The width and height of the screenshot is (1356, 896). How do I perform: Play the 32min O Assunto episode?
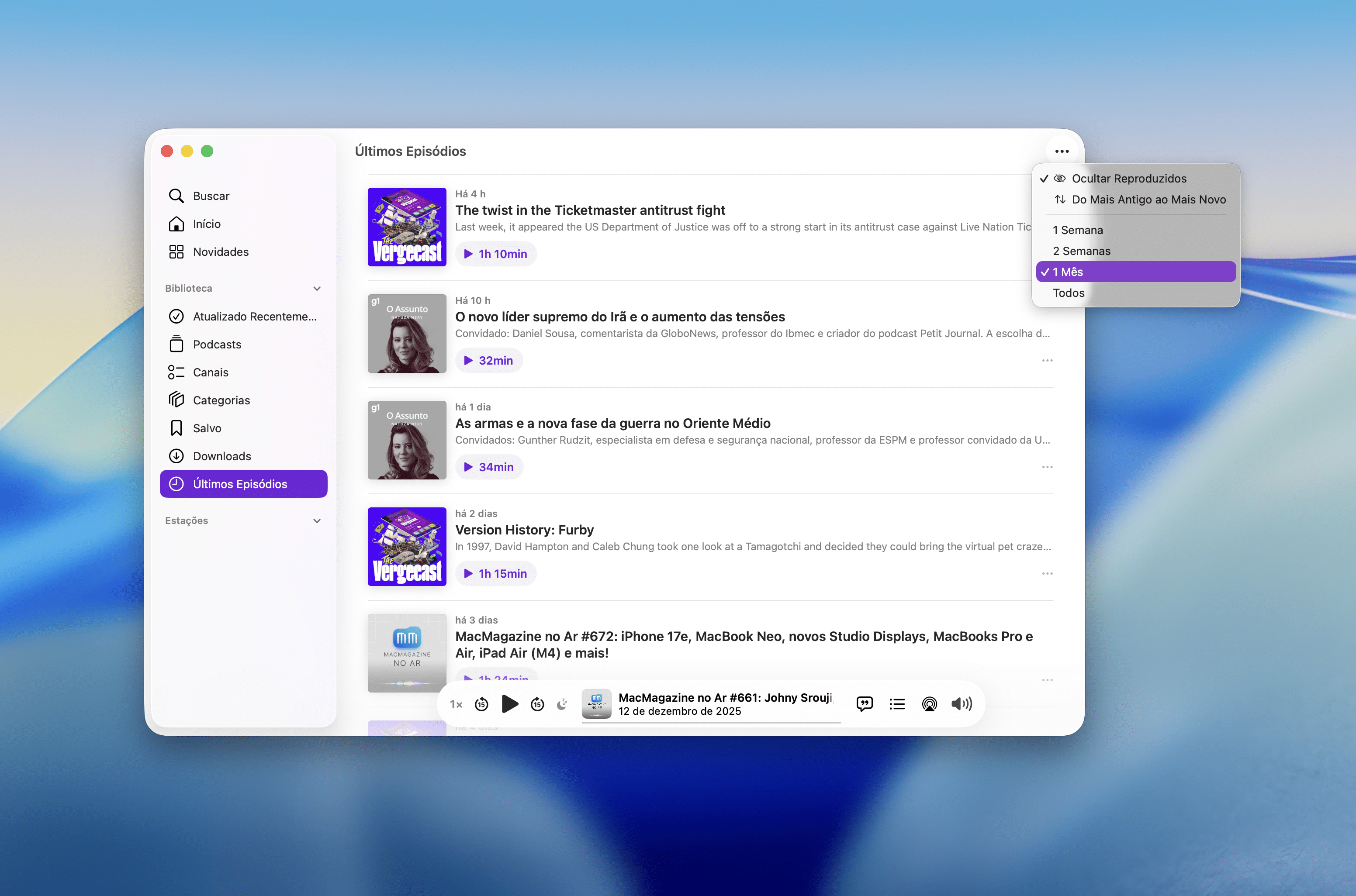coord(489,361)
